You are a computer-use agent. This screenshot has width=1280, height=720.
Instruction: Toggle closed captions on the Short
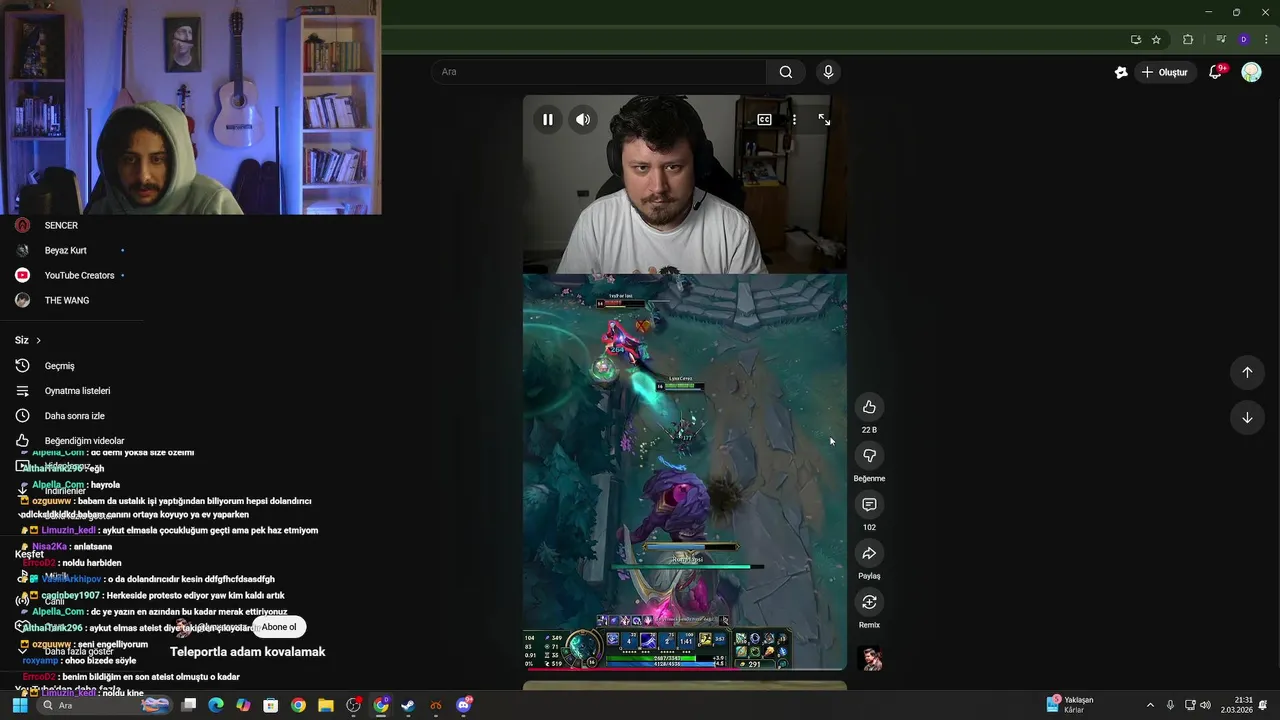pos(764,119)
